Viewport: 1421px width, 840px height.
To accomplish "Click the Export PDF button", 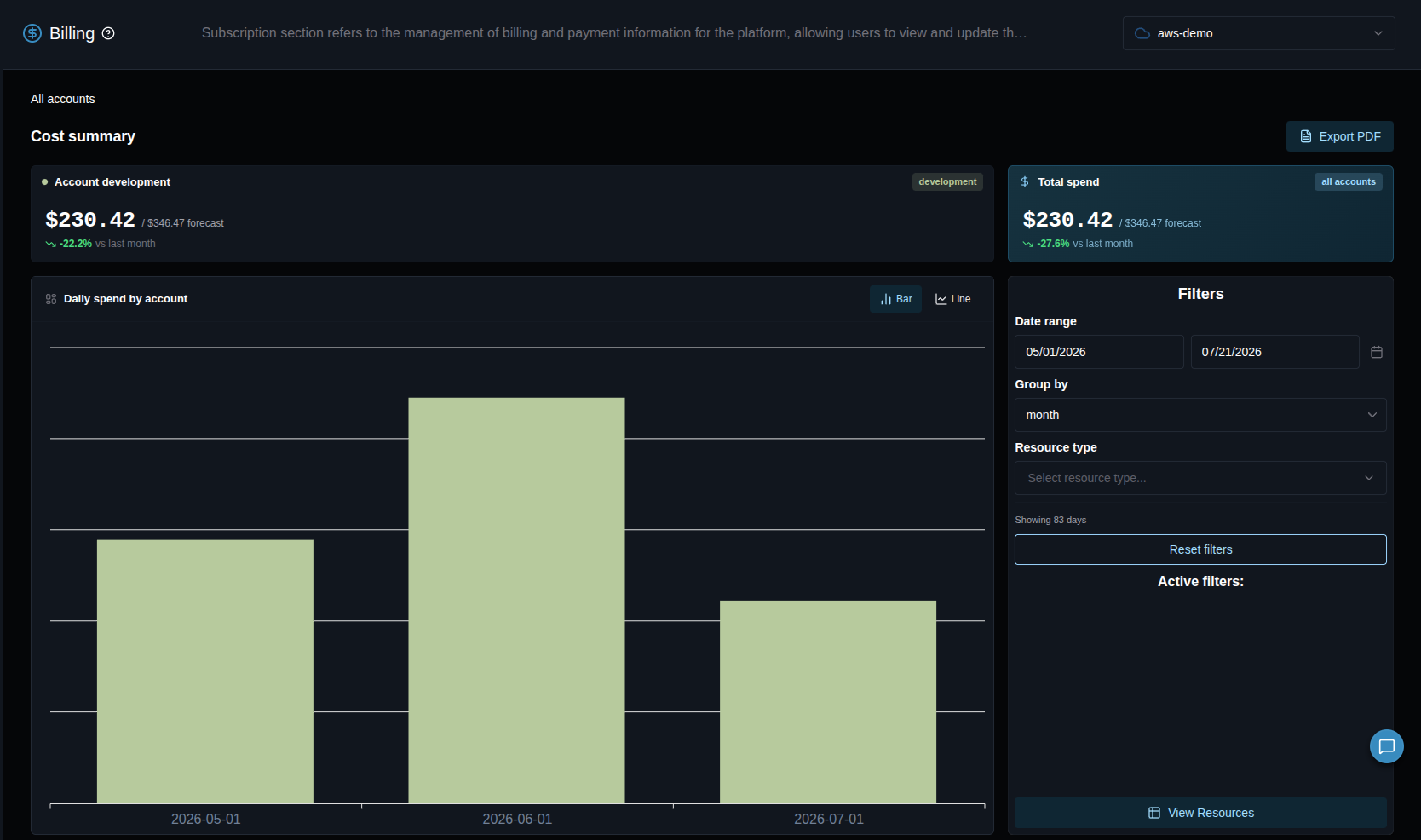I will [x=1339, y=136].
